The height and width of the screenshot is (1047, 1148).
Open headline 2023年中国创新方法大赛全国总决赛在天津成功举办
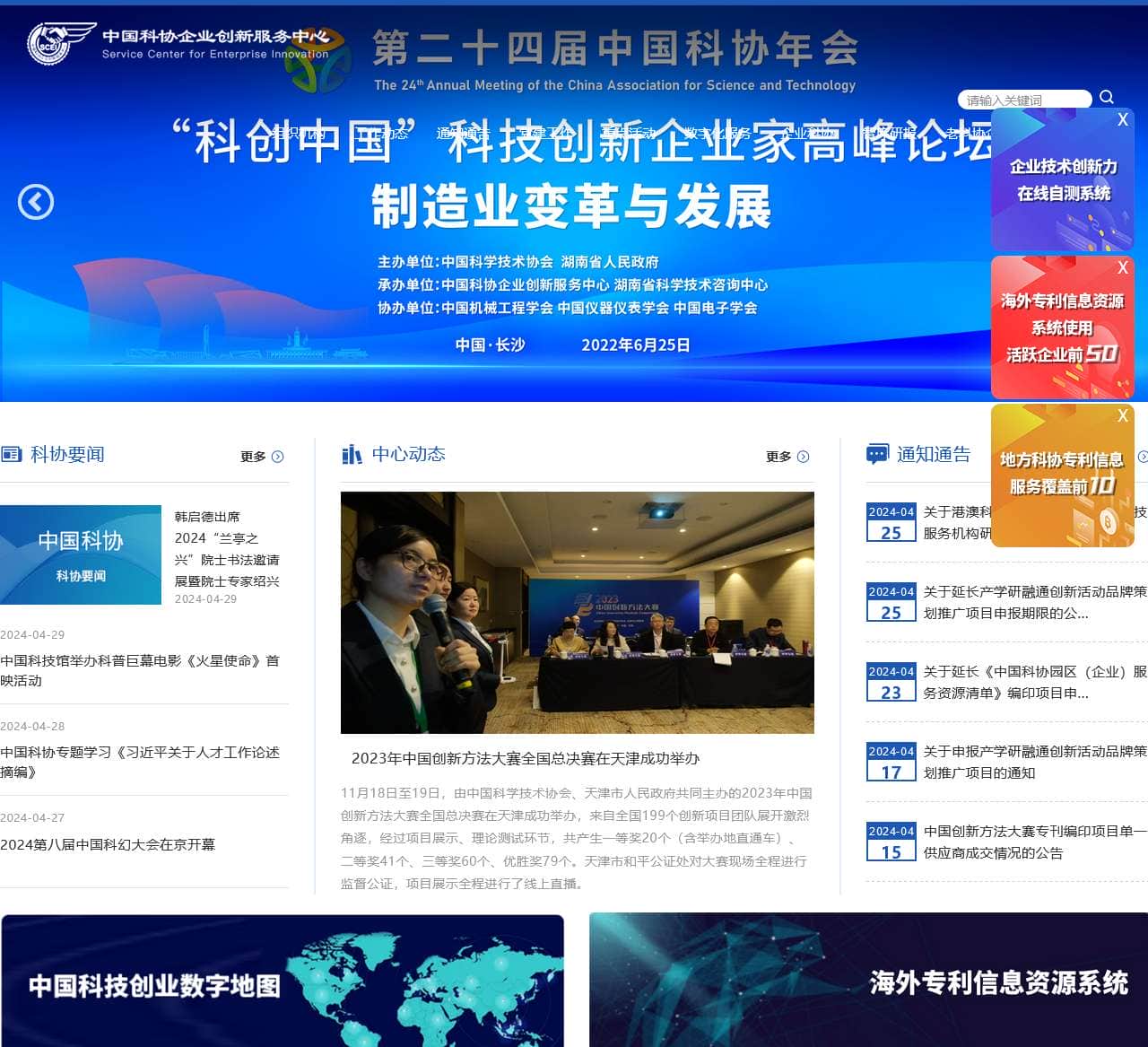(526, 758)
